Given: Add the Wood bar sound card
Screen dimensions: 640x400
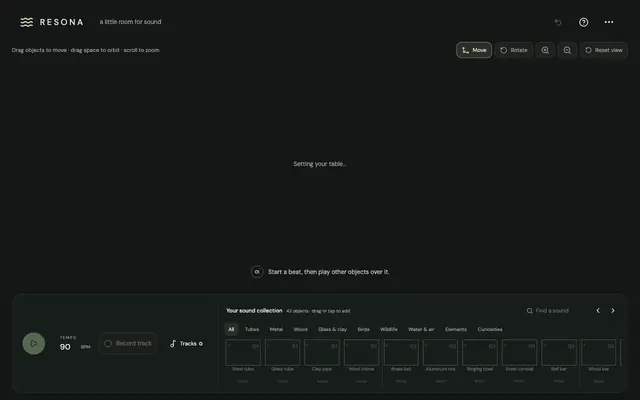Looking at the screenshot, I should coord(599,353).
